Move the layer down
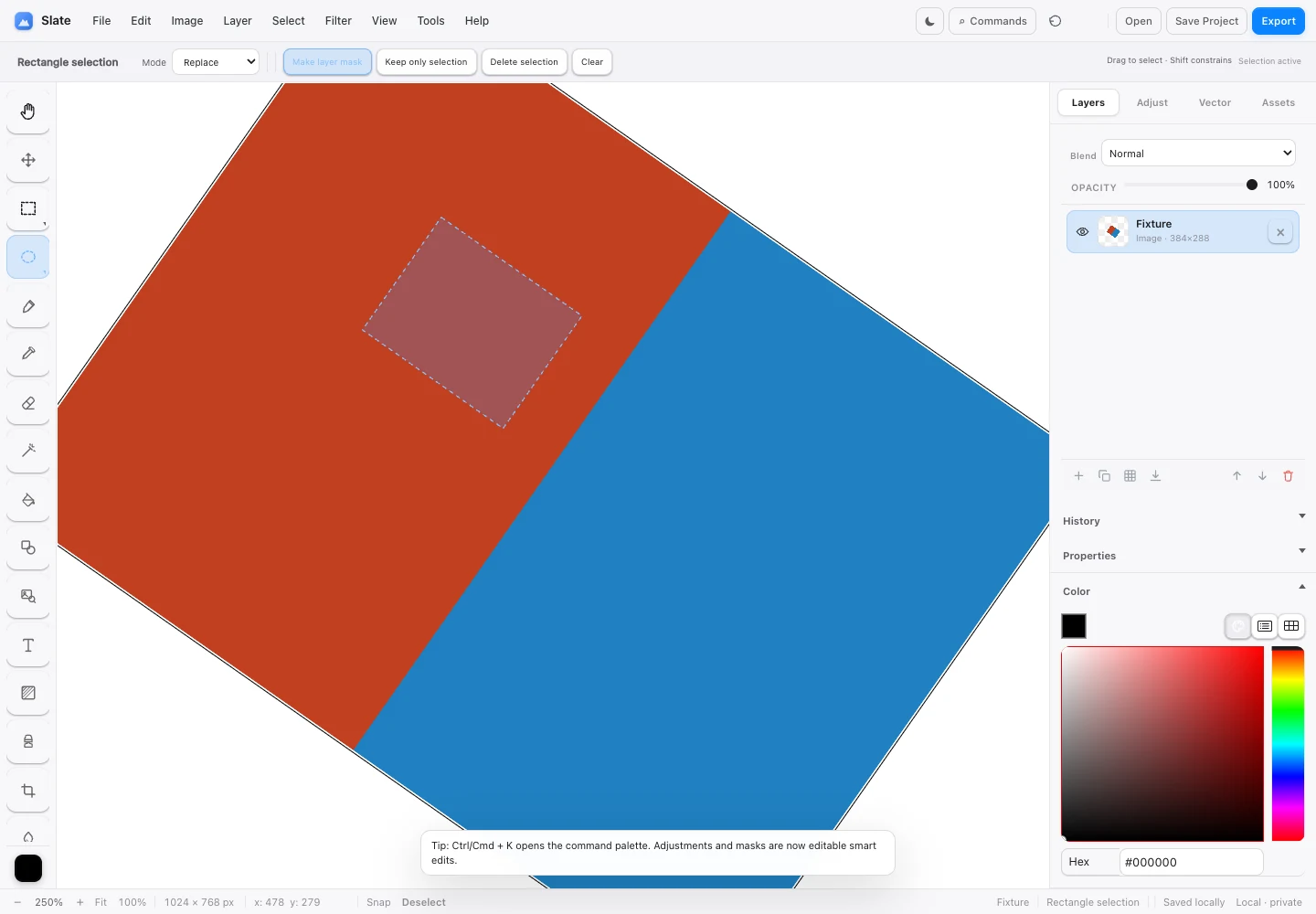The image size is (1316, 914). 1262,476
